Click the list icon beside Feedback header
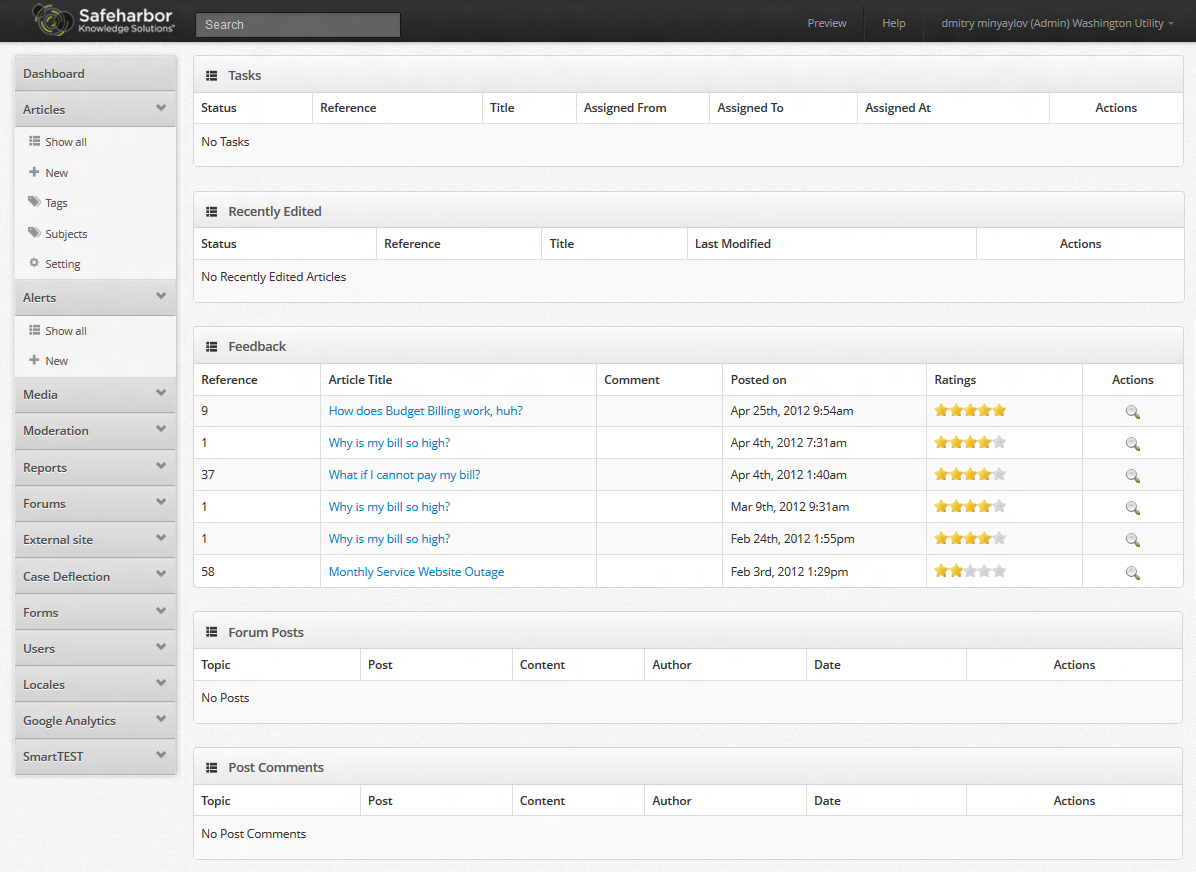Viewport: 1196px width, 872px height. tap(211, 346)
